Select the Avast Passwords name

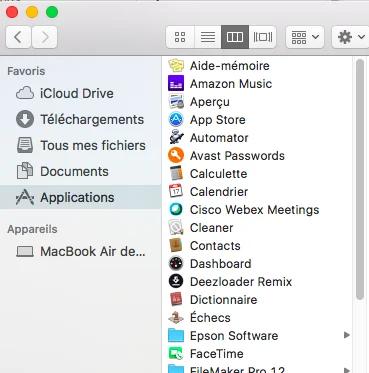237,156
